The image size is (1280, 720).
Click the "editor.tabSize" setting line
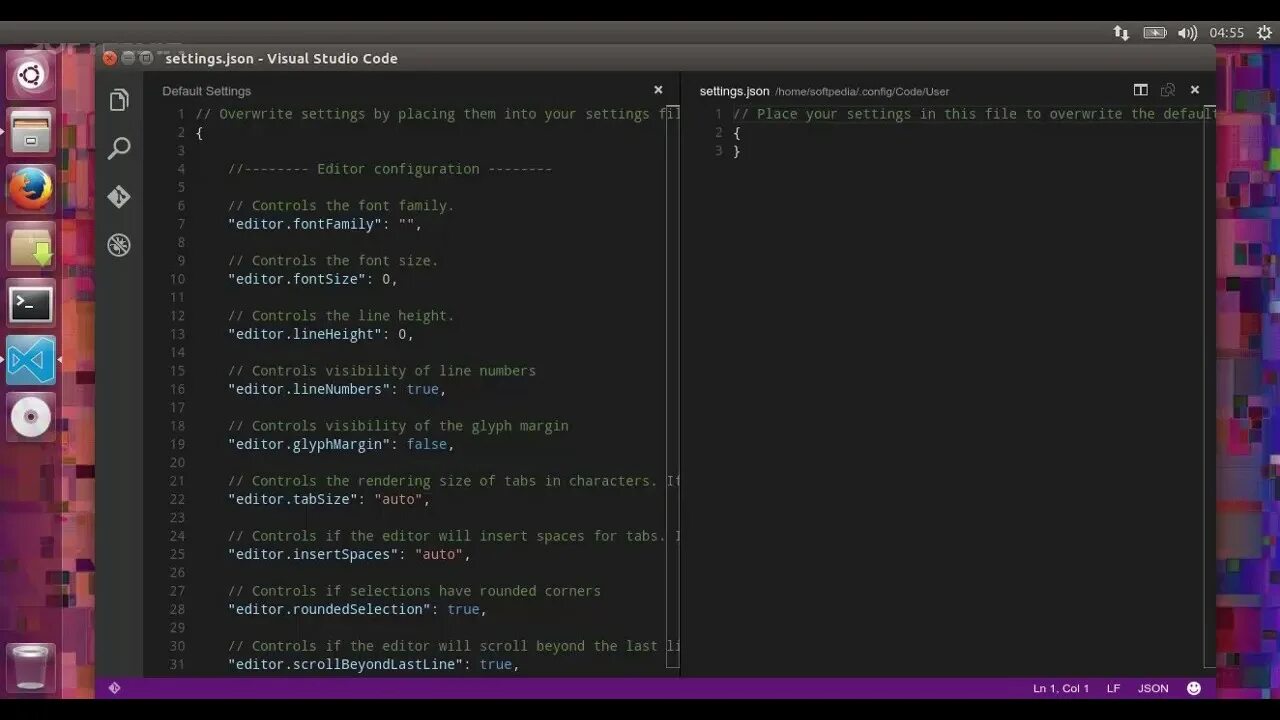[329, 499]
